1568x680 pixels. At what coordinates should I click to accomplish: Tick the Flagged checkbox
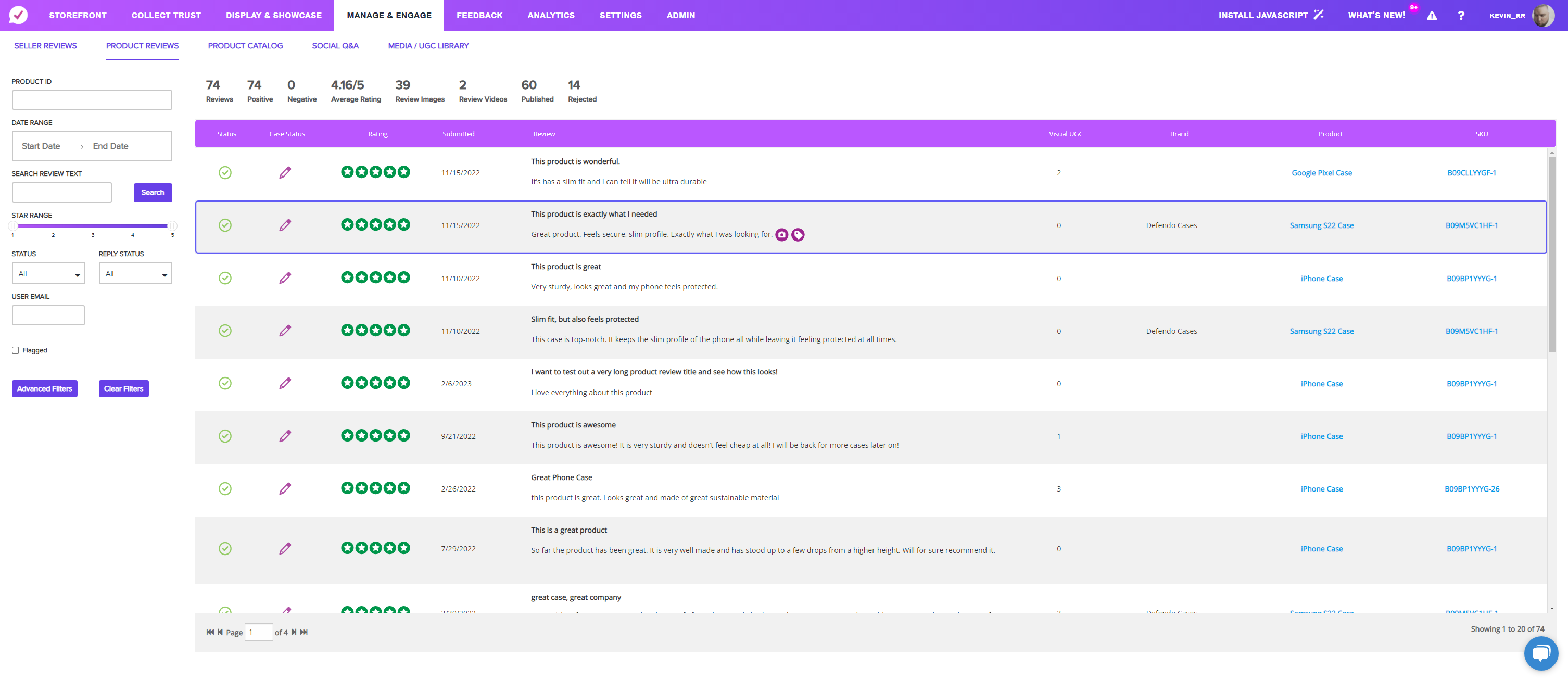click(x=15, y=350)
